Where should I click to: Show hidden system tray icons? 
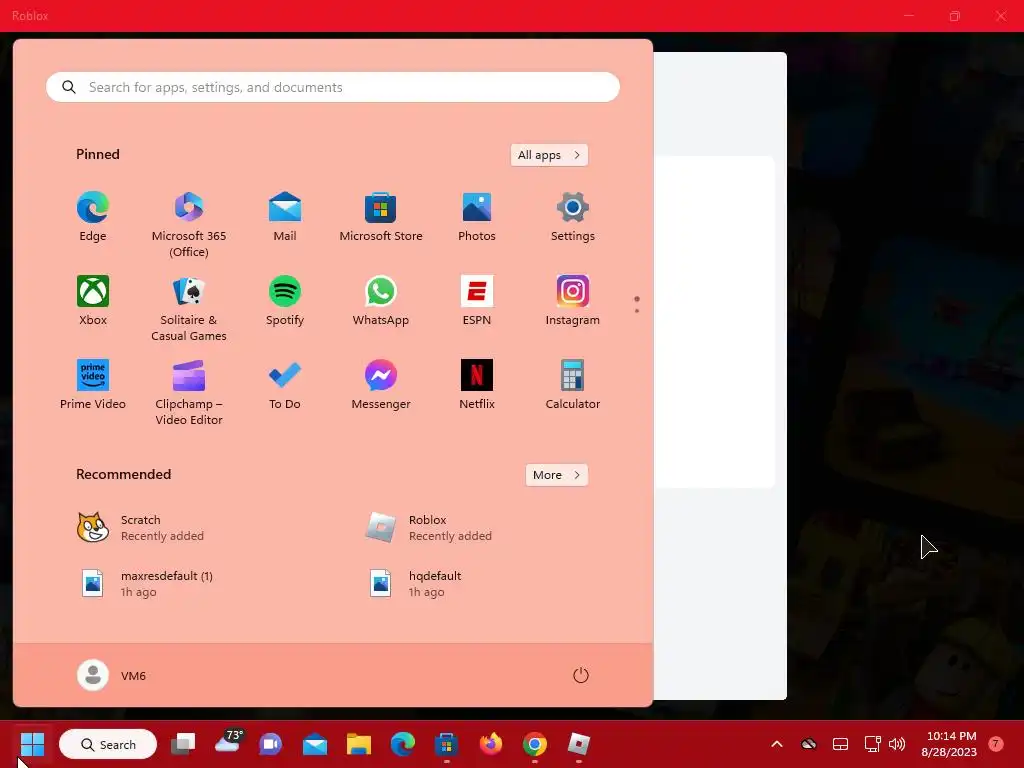click(x=776, y=744)
